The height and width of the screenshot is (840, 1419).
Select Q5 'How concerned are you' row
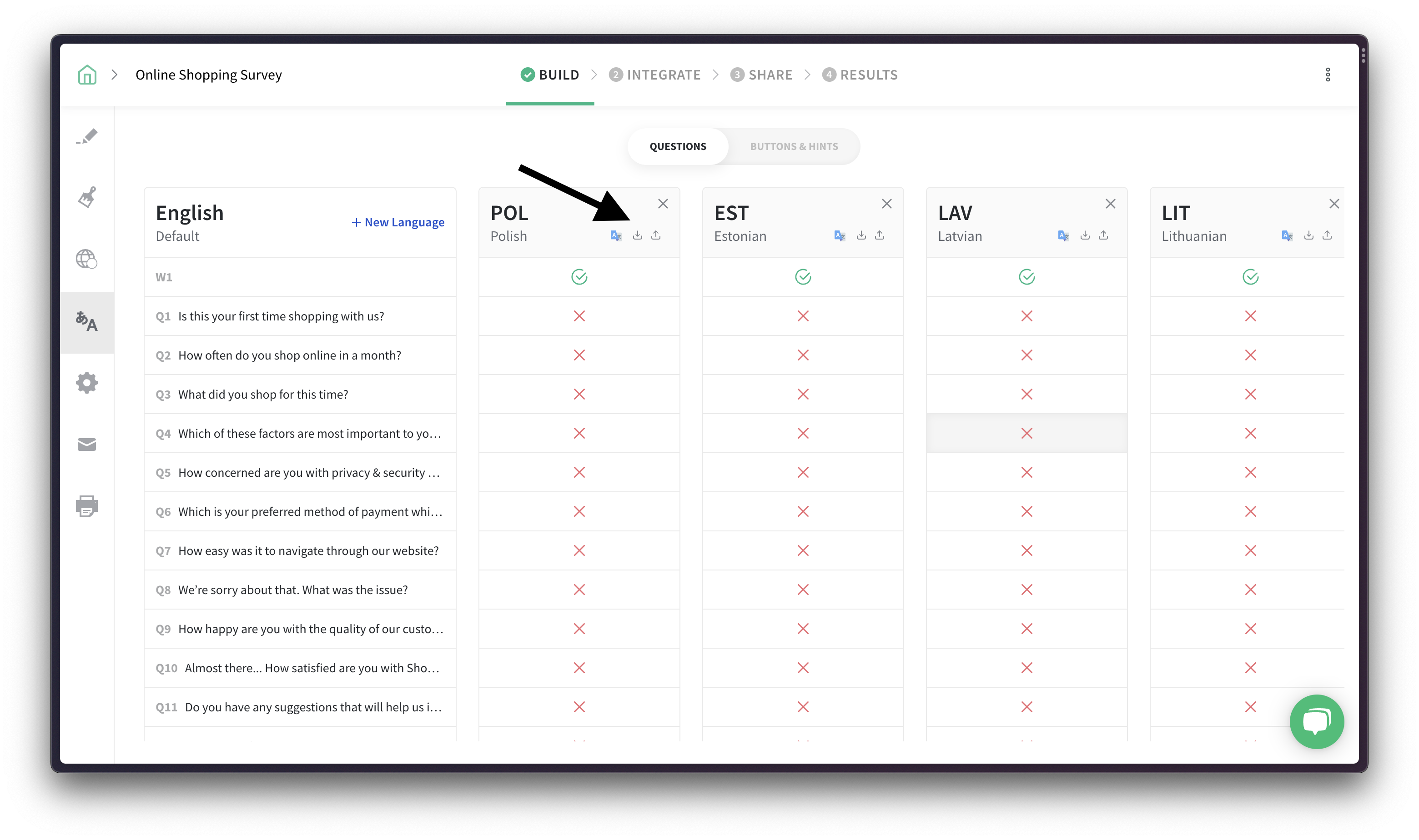(300, 472)
